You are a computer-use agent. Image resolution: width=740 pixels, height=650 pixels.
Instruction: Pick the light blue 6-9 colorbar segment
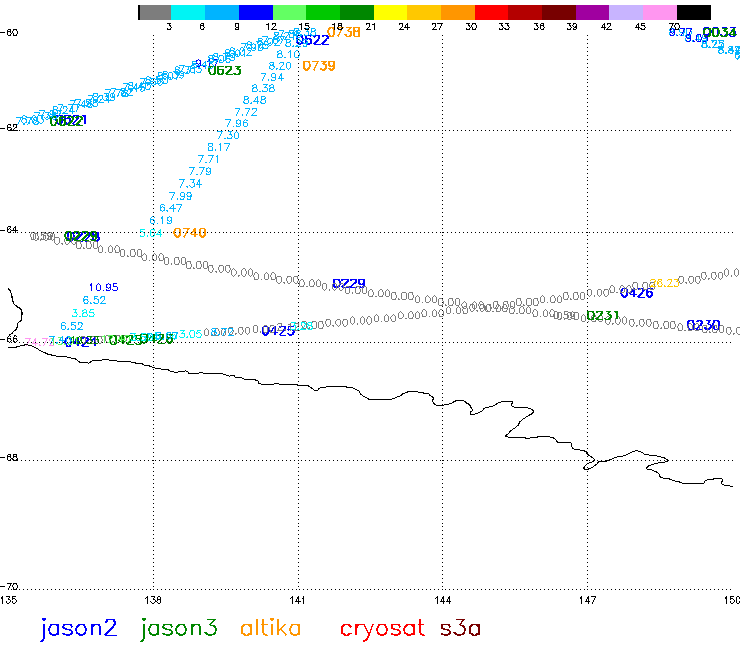[x=222, y=12]
